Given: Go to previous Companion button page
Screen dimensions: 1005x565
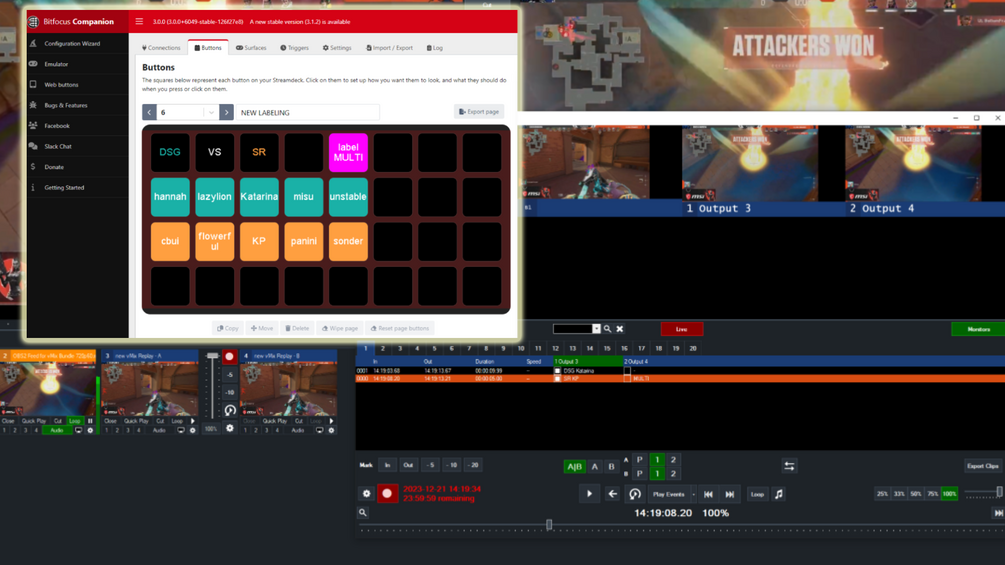Looking at the screenshot, I should click(149, 112).
